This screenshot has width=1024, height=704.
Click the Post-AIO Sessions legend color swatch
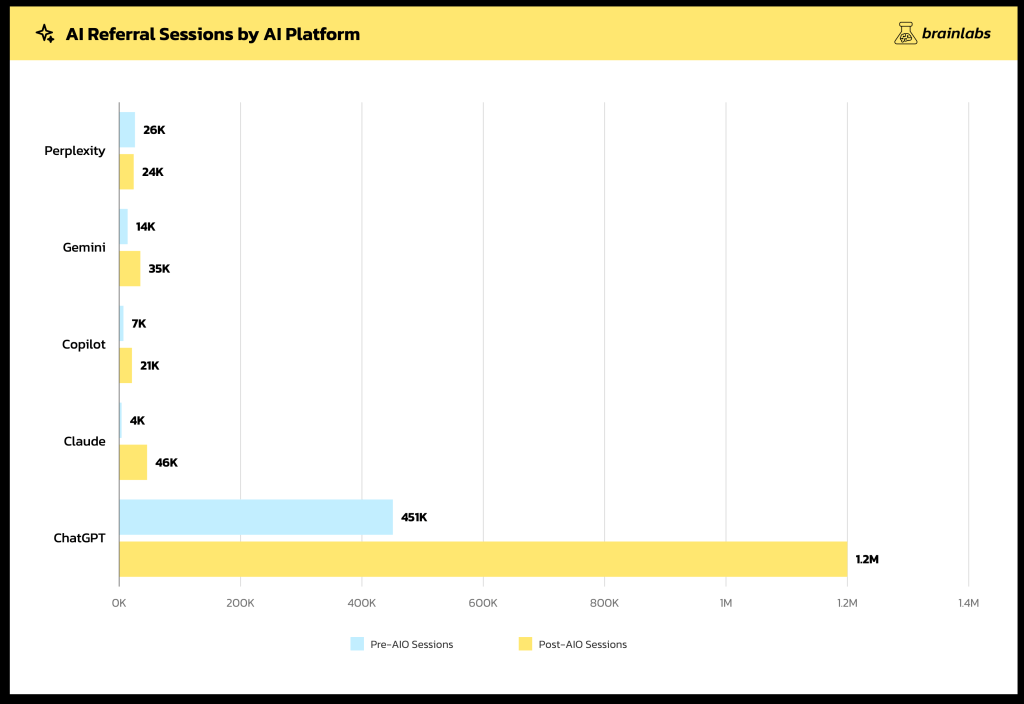(525, 644)
